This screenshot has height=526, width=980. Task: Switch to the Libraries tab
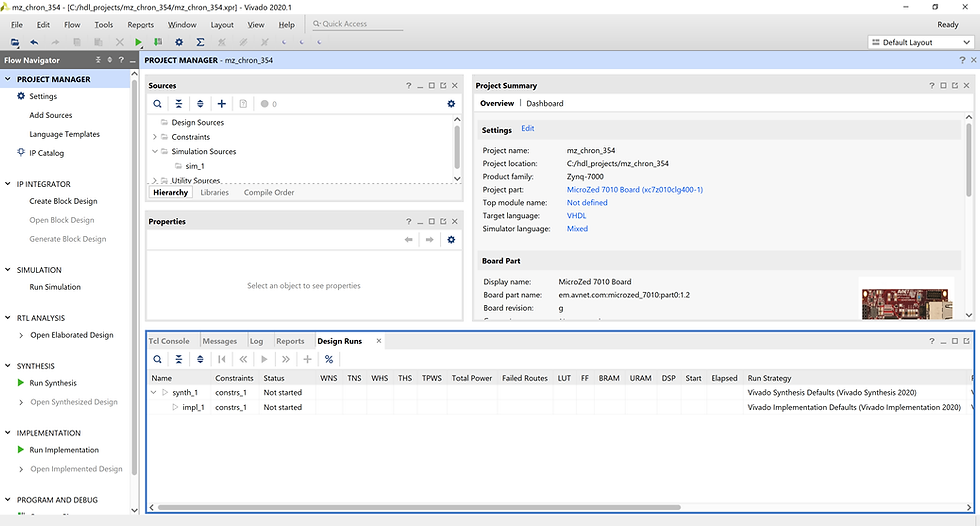[x=214, y=192]
